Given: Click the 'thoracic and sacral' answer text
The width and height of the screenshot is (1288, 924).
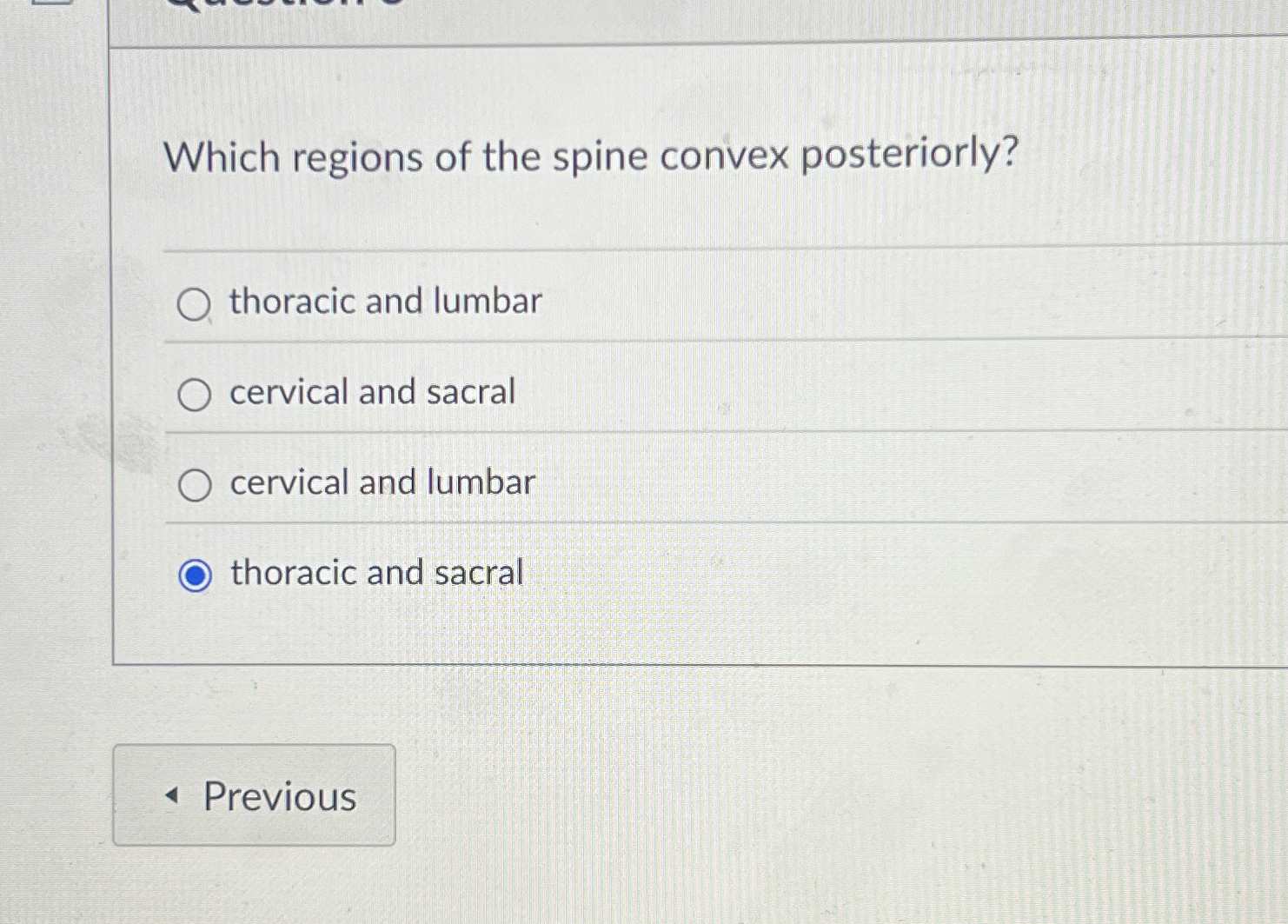Looking at the screenshot, I should tap(374, 571).
